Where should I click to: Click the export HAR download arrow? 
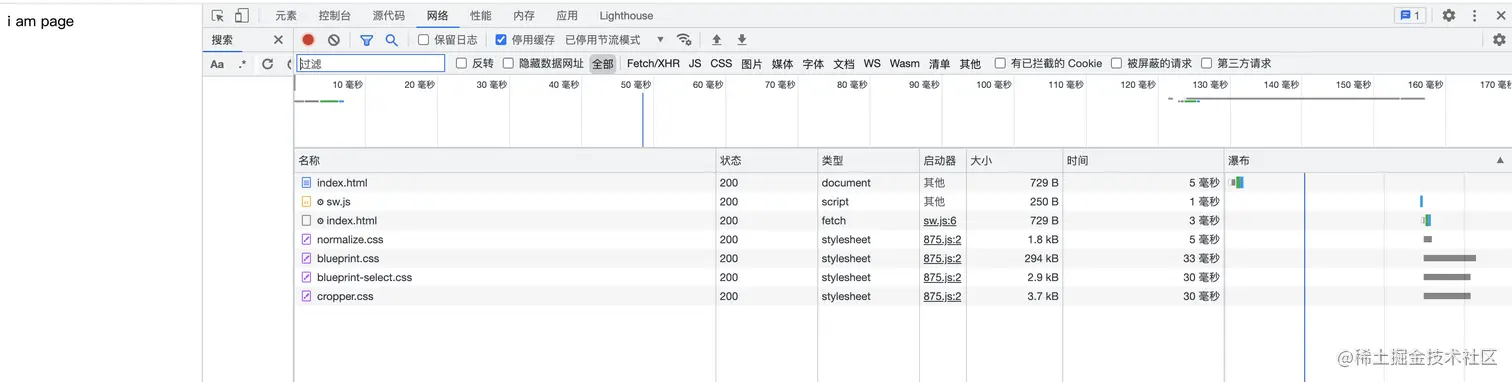pyautogui.click(x=742, y=40)
